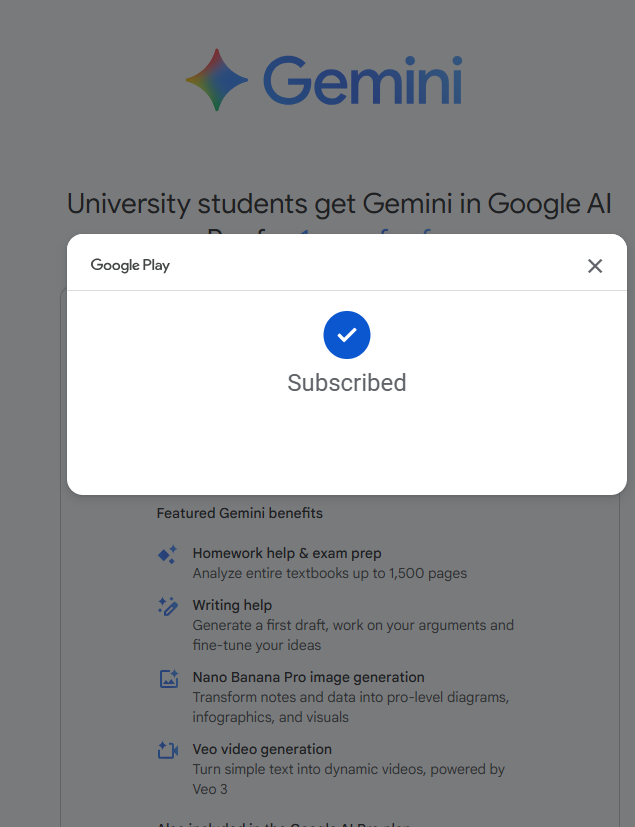Click the Nano Banana image generation icon

tap(169, 678)
